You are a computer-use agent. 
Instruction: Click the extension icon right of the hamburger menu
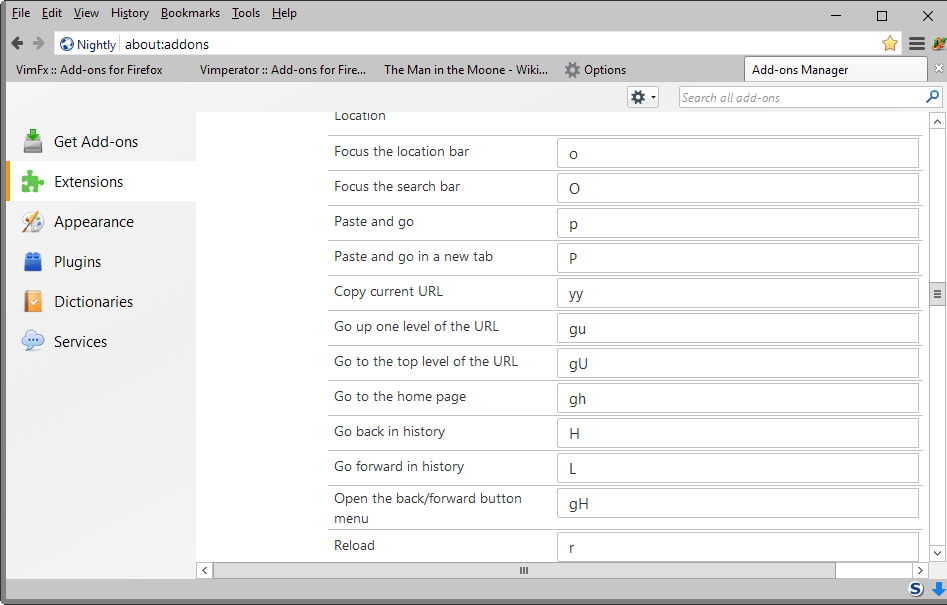coord(940,43)
